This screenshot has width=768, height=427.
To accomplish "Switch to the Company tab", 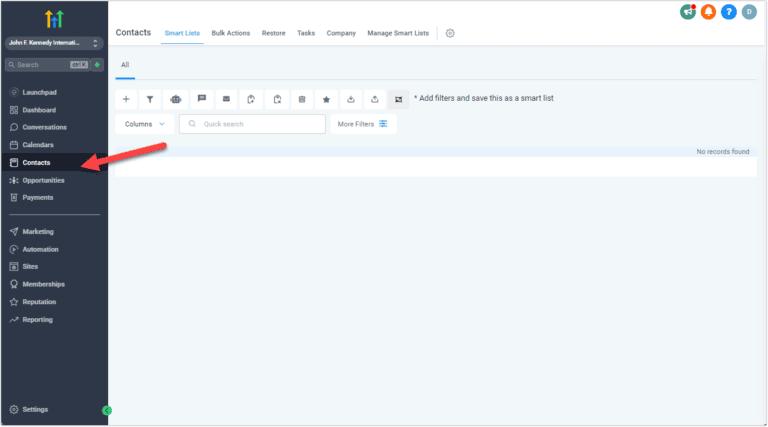I will click(x=341, y=33).
